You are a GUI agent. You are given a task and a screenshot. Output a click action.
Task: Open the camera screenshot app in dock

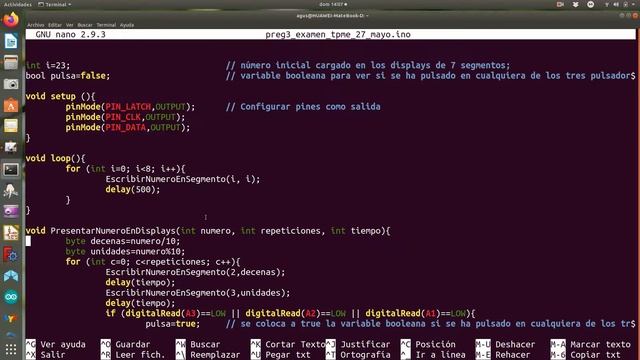pyautogui.click(x=11, y=84)
